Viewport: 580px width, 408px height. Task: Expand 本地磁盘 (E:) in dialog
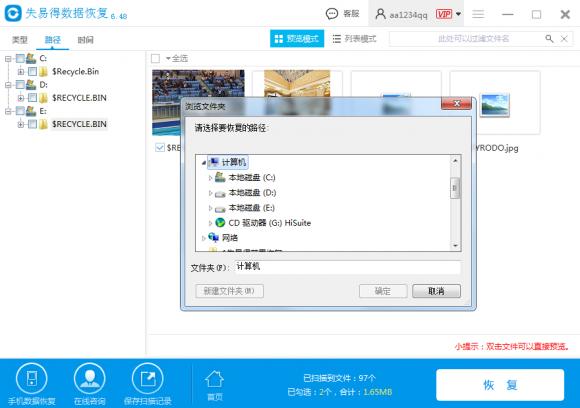click(210, 208)
